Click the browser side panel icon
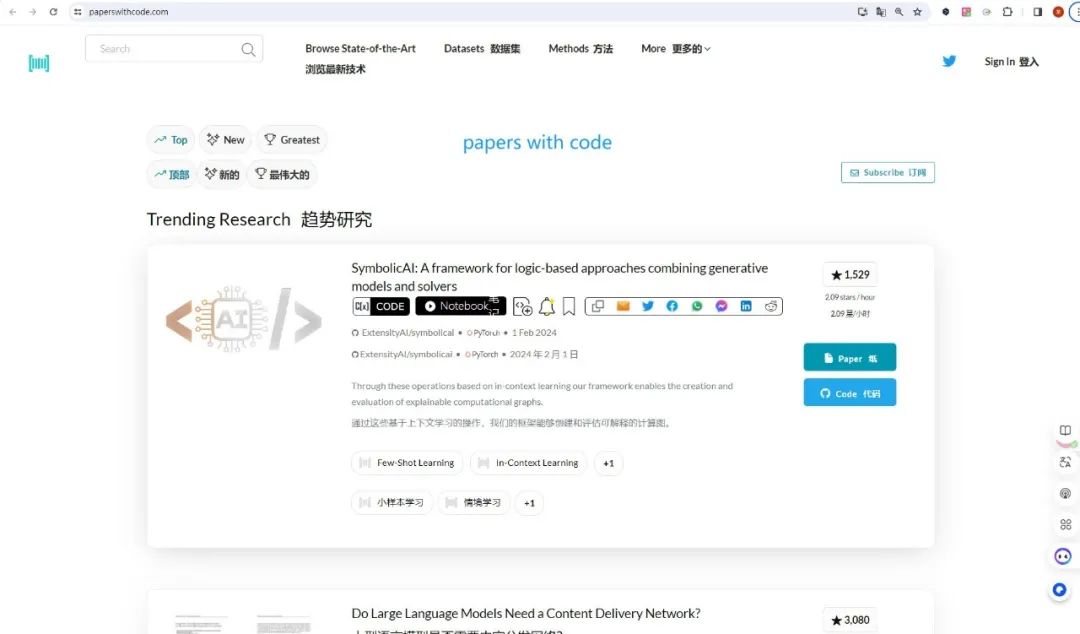Screen dimensions: 1080x634 [1037, 12]
